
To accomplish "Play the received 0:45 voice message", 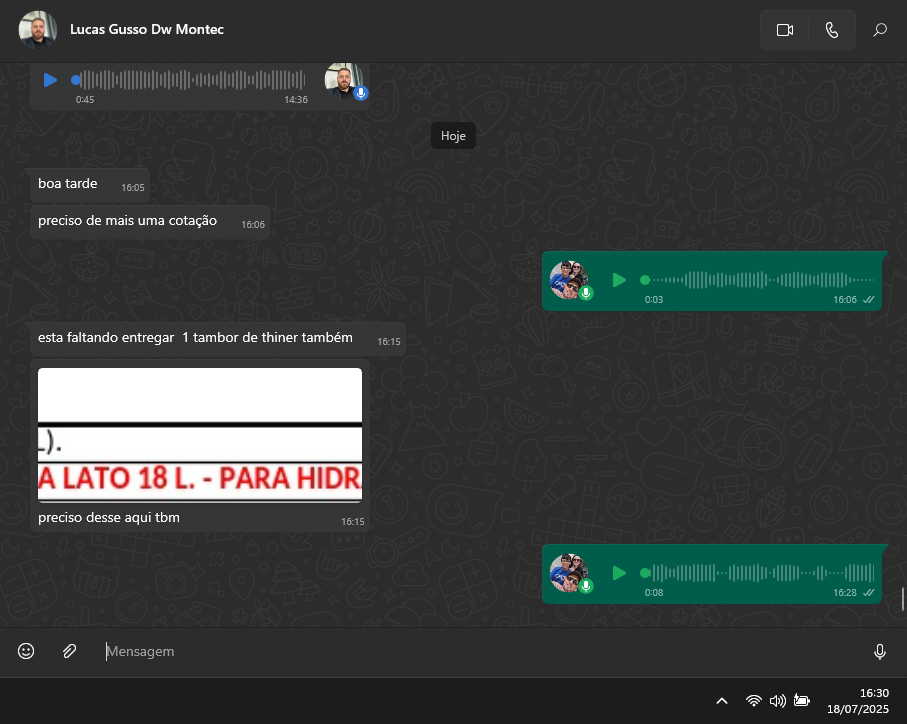I will [50, 80].
